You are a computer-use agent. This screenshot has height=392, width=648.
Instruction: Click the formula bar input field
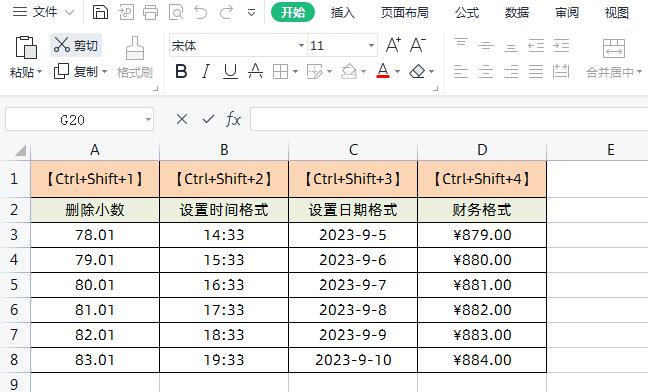(449, 119)
